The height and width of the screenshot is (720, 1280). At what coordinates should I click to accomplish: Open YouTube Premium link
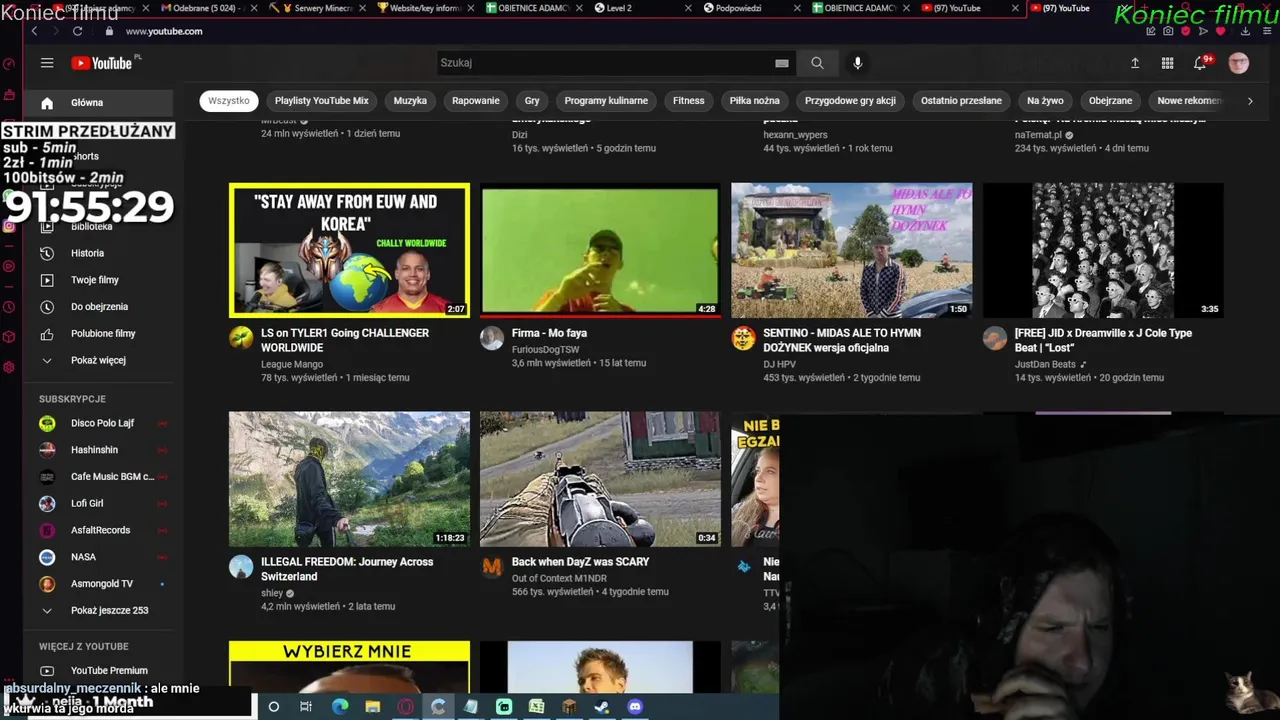tap(100, 671)
